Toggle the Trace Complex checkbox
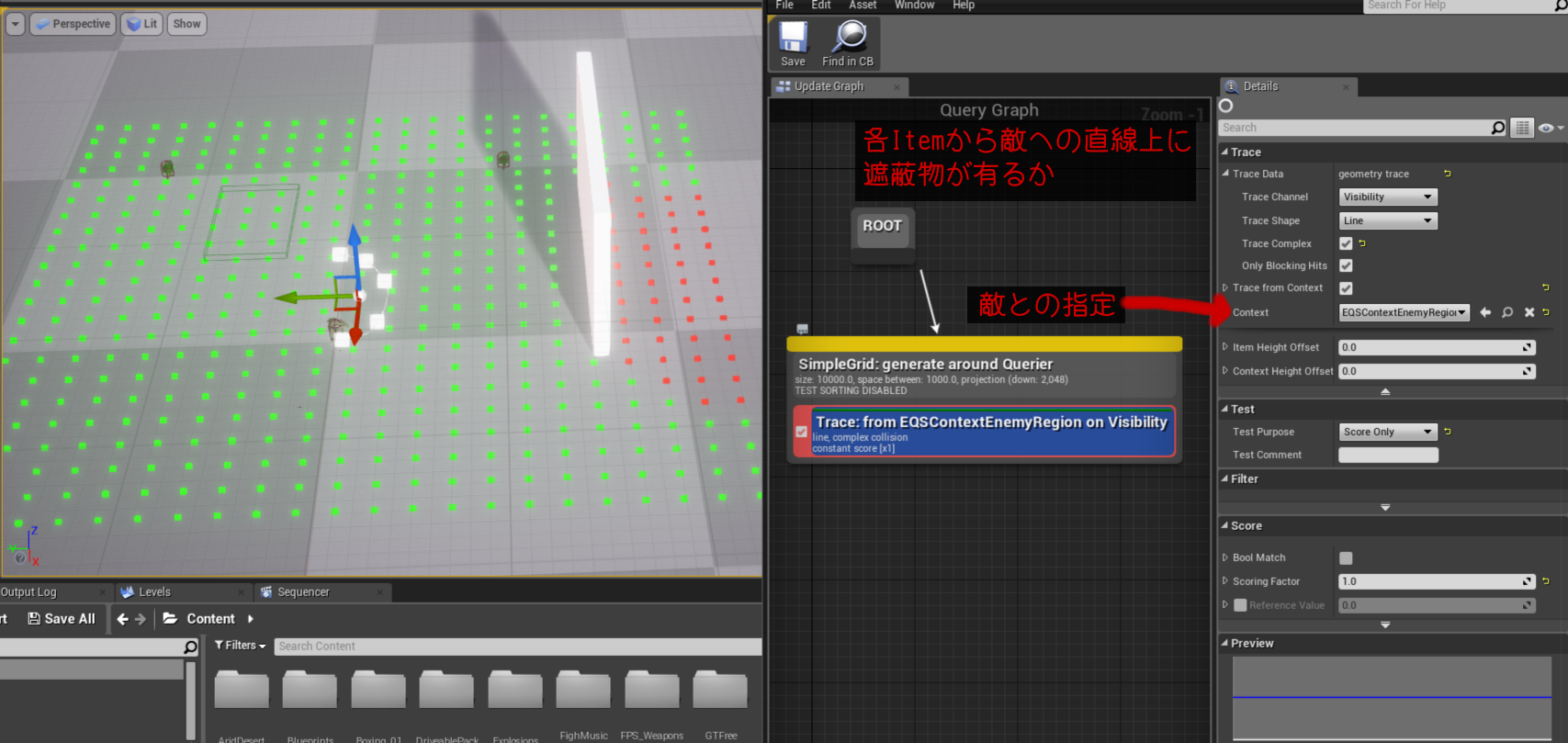The height and width of the screenshot is (743, 1568). coord(1346,243)
